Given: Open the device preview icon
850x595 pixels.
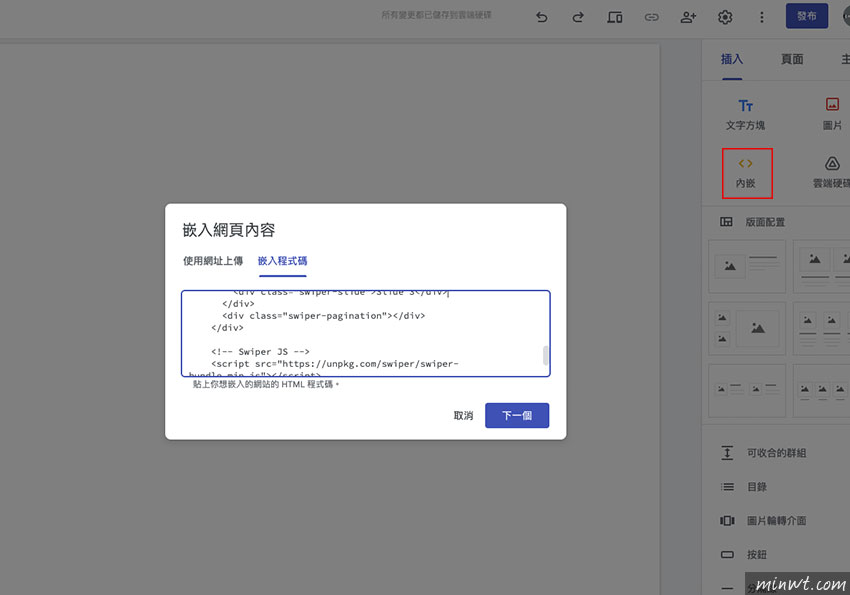Looking at the screenshot, I should coord(615,17).
